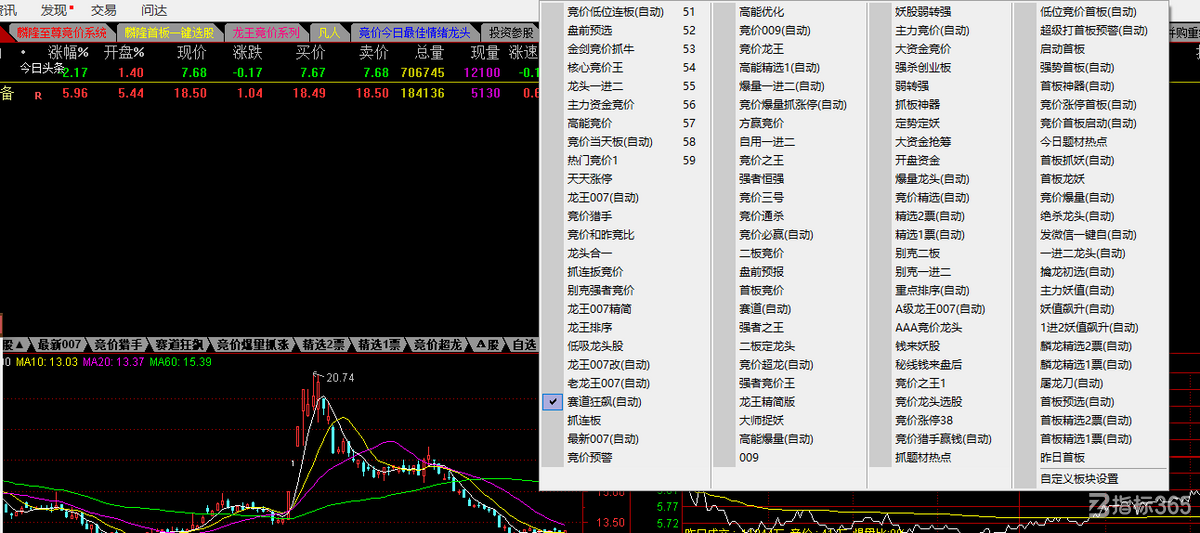1200x533 pixels.
Task: Select 竞价猎手 bottom tab
Action: tap(118, 345)
